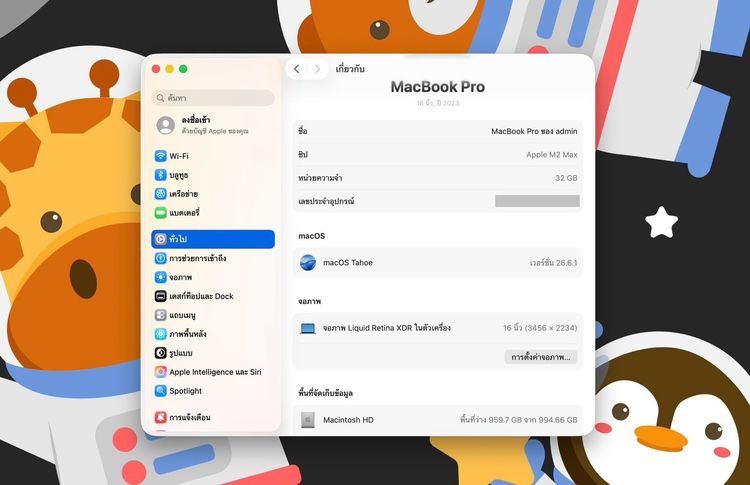Select the Battery icon (แบตเตอรี่)

pos(161,213)
